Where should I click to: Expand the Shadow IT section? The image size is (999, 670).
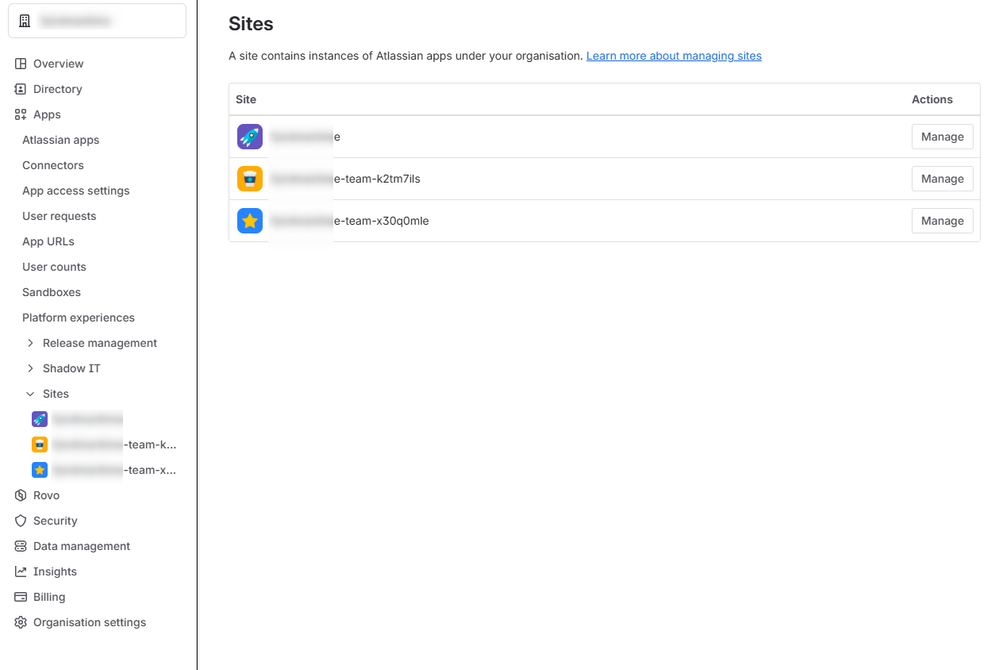pos(30,369)
